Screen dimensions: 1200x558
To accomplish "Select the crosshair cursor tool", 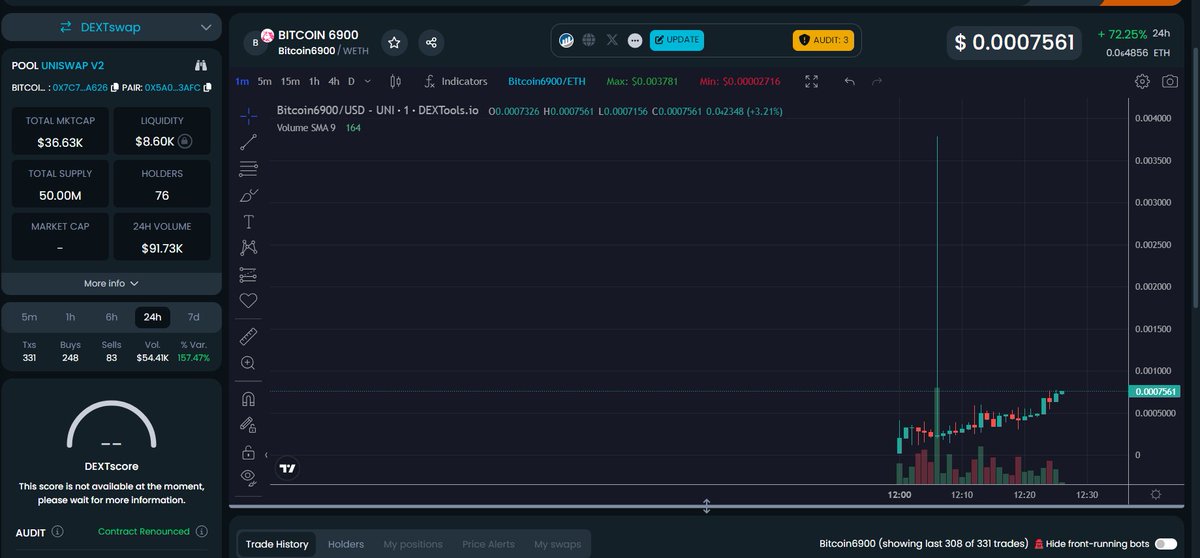I will pos(249,117).
